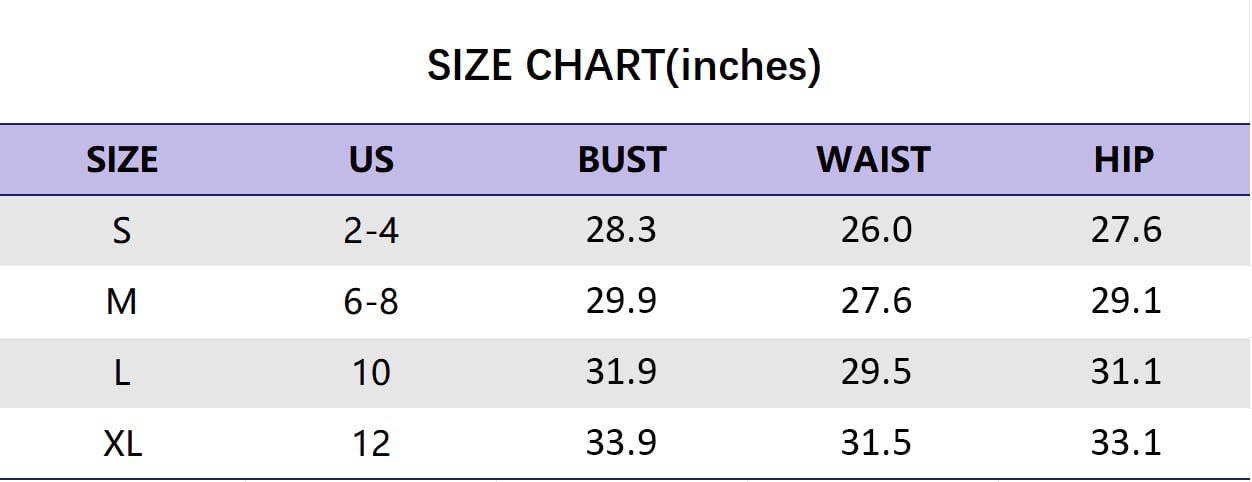
Task: Click waist value 26.0
Action: click(x=876, y=231)
